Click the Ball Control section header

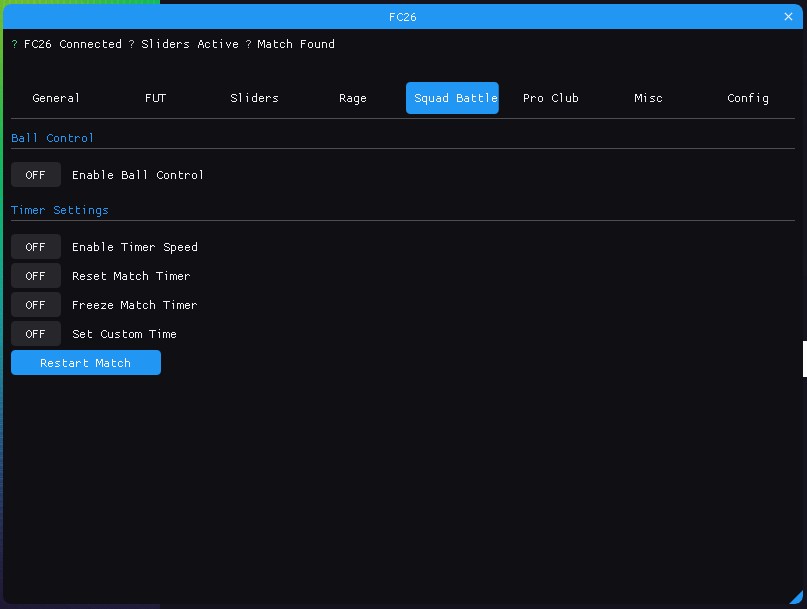pos(52,138)
